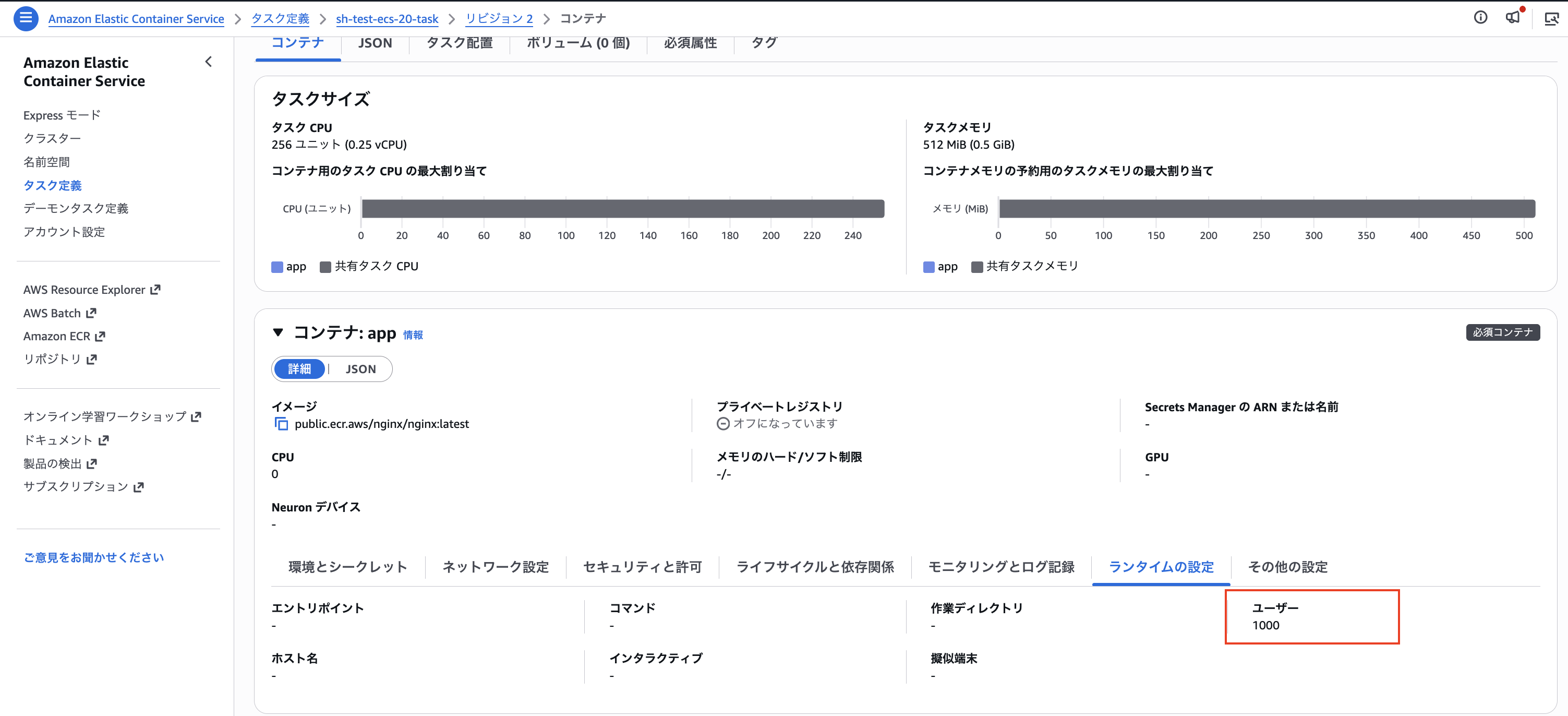Image resolution: width=1568 pixels, height=716 pixels.
Task: Click sh-test-ecs-20-task breadcrumb
Action: point(387,19)
